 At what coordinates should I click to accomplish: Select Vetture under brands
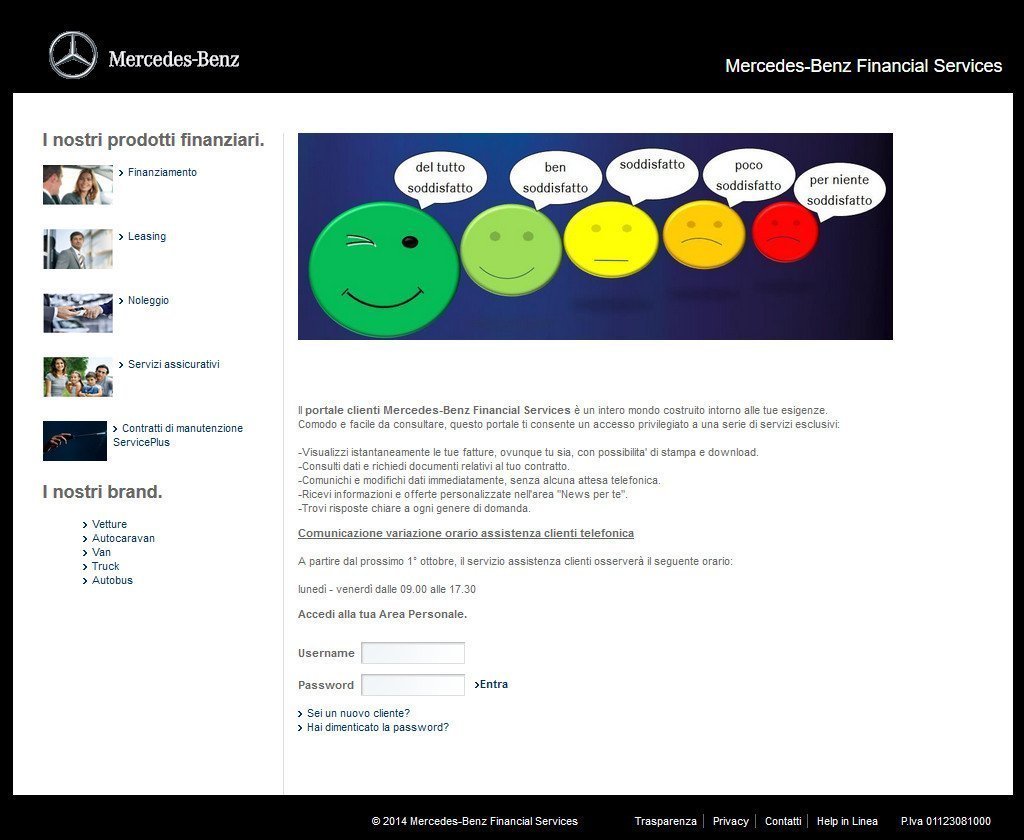click(x=109, y=524)
